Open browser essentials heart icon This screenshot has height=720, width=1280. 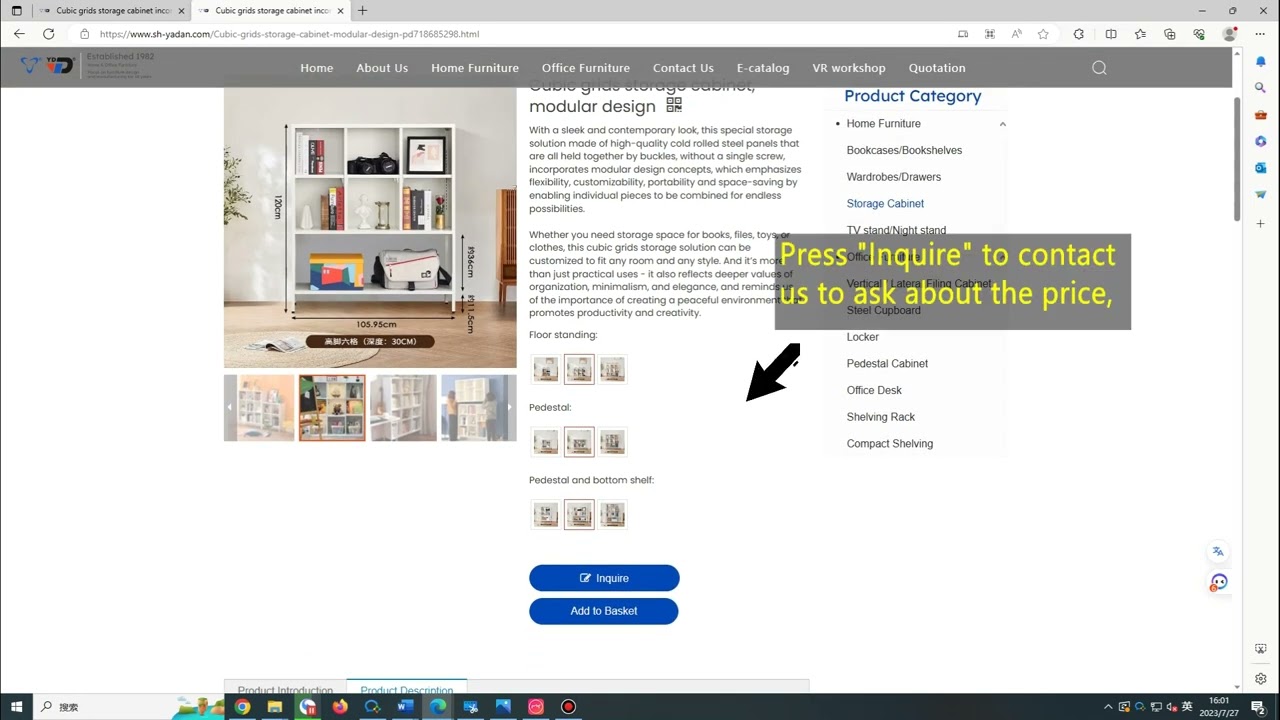tap(1199, 33)
